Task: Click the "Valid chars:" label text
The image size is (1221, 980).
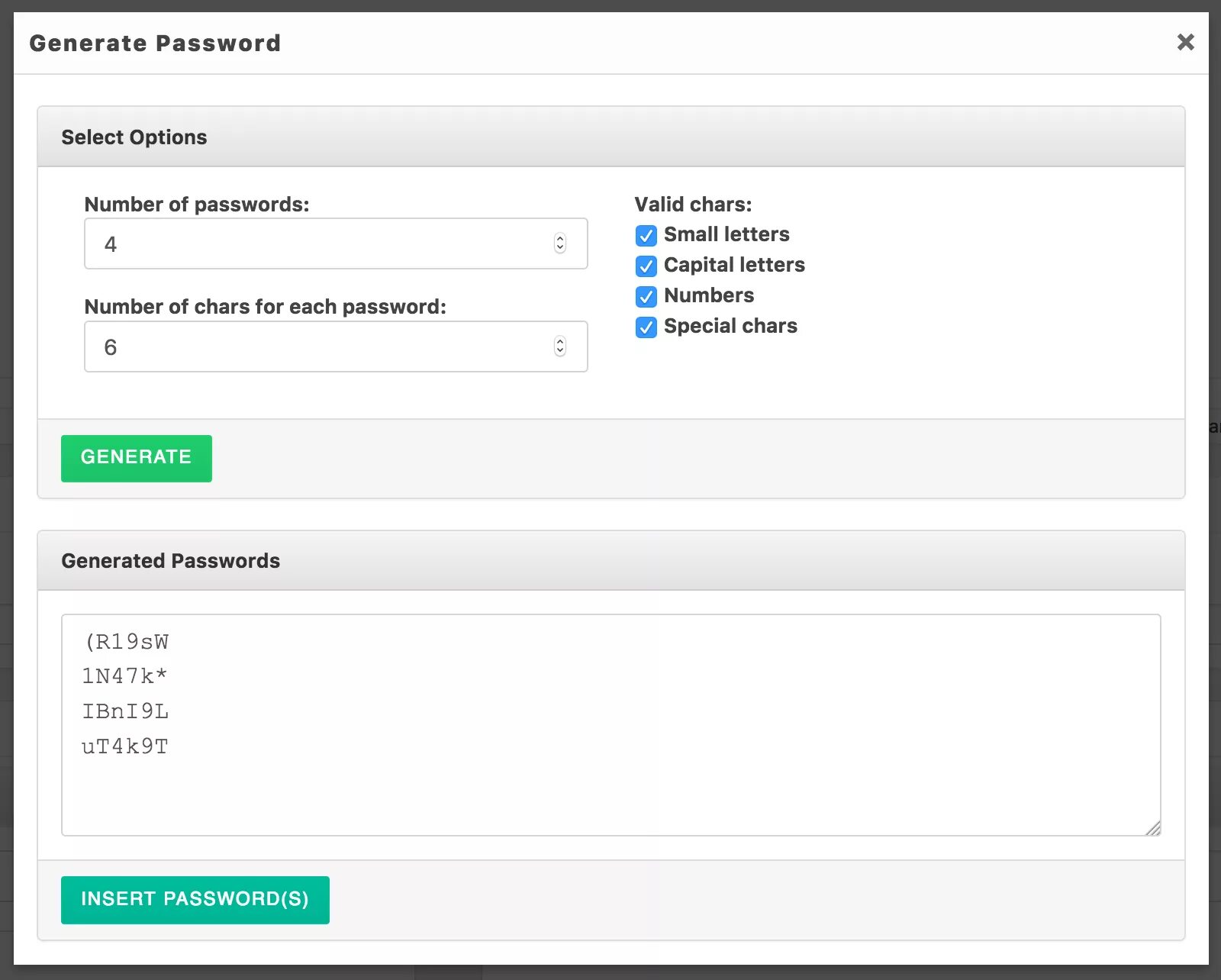Action: [x=693, y=205]
